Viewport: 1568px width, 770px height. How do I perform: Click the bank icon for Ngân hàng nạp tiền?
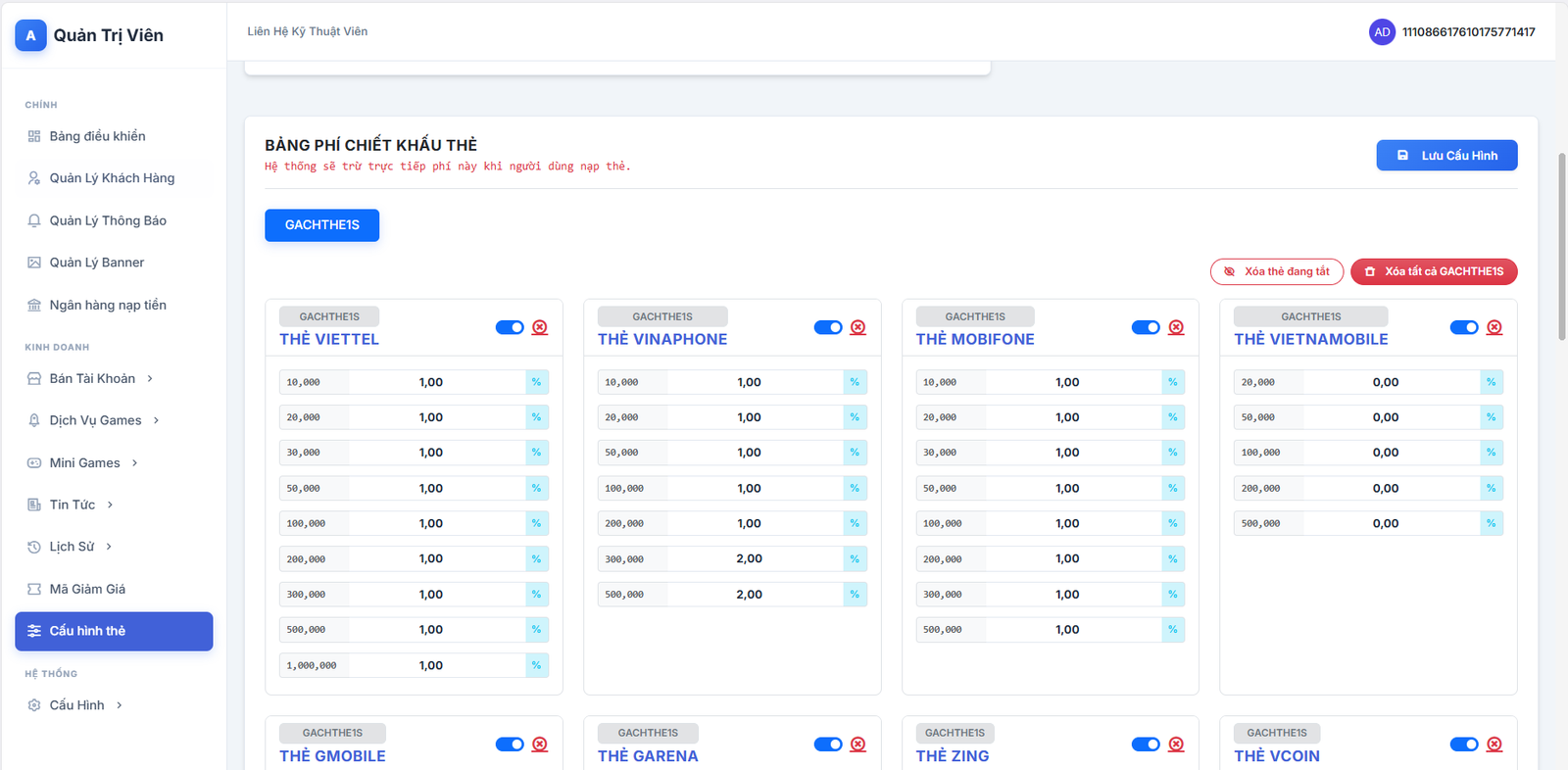click(34, 305)
